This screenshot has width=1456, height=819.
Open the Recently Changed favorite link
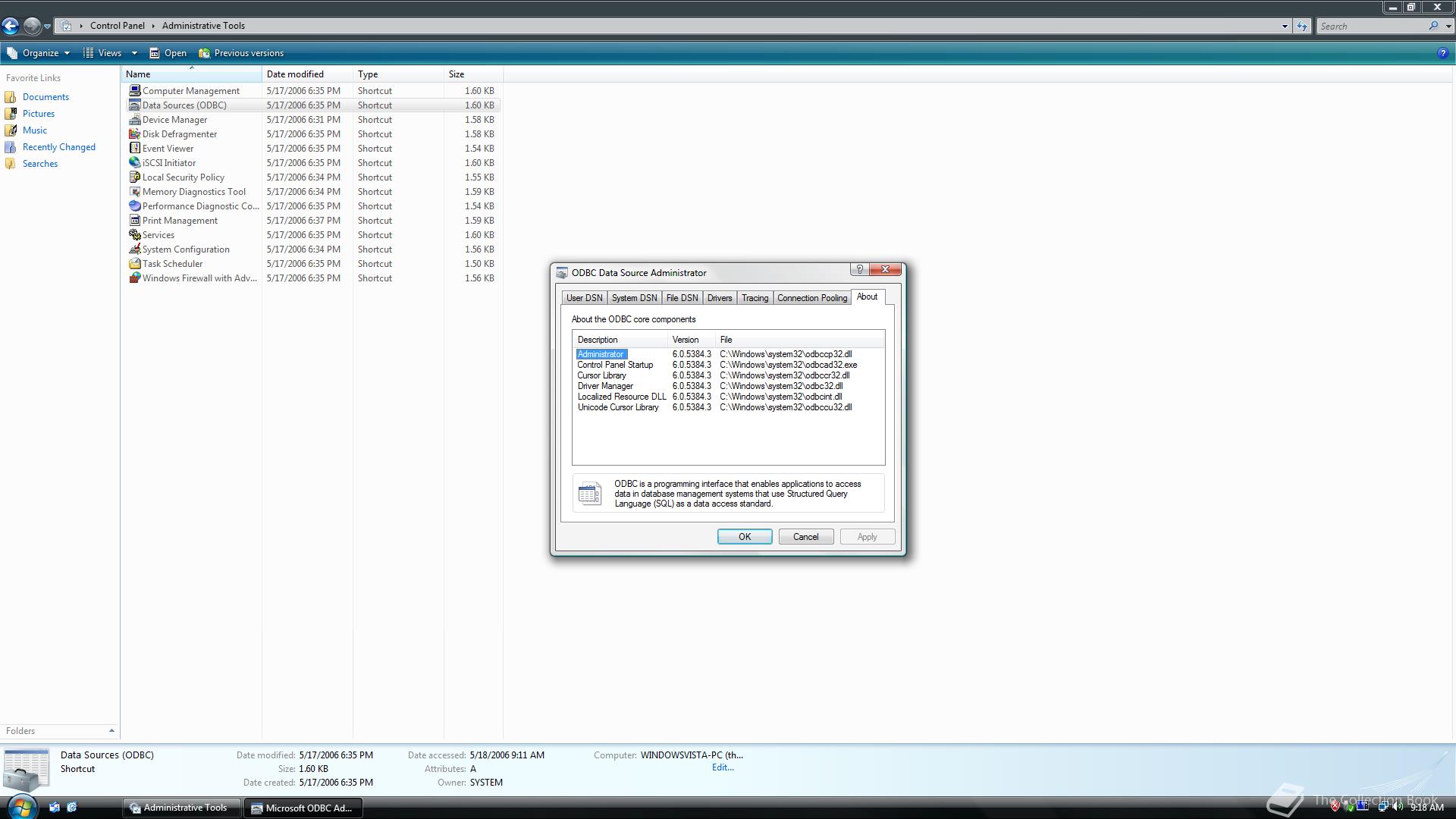[x=59, y=147]
